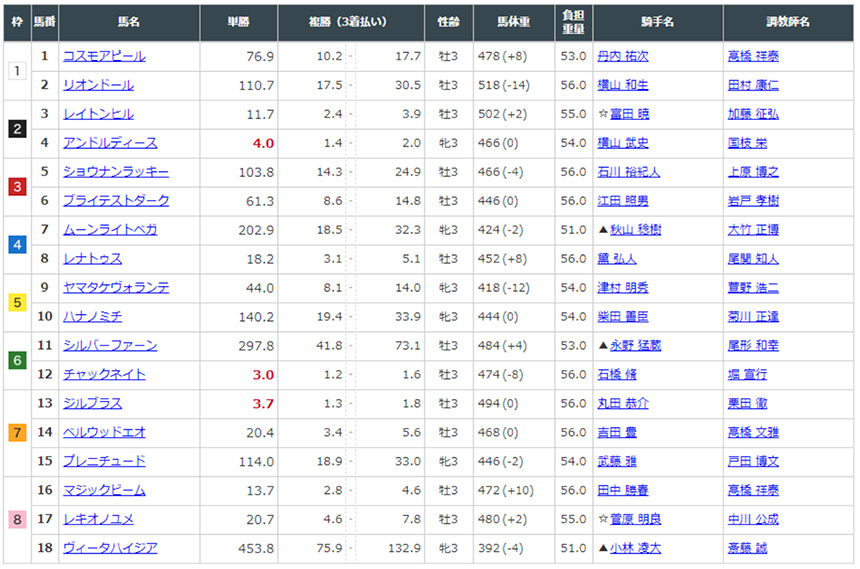This screenshot has height=569, width=860.
Task: Open trainer link 斎藤 誠
Action: tap(746, 548)
